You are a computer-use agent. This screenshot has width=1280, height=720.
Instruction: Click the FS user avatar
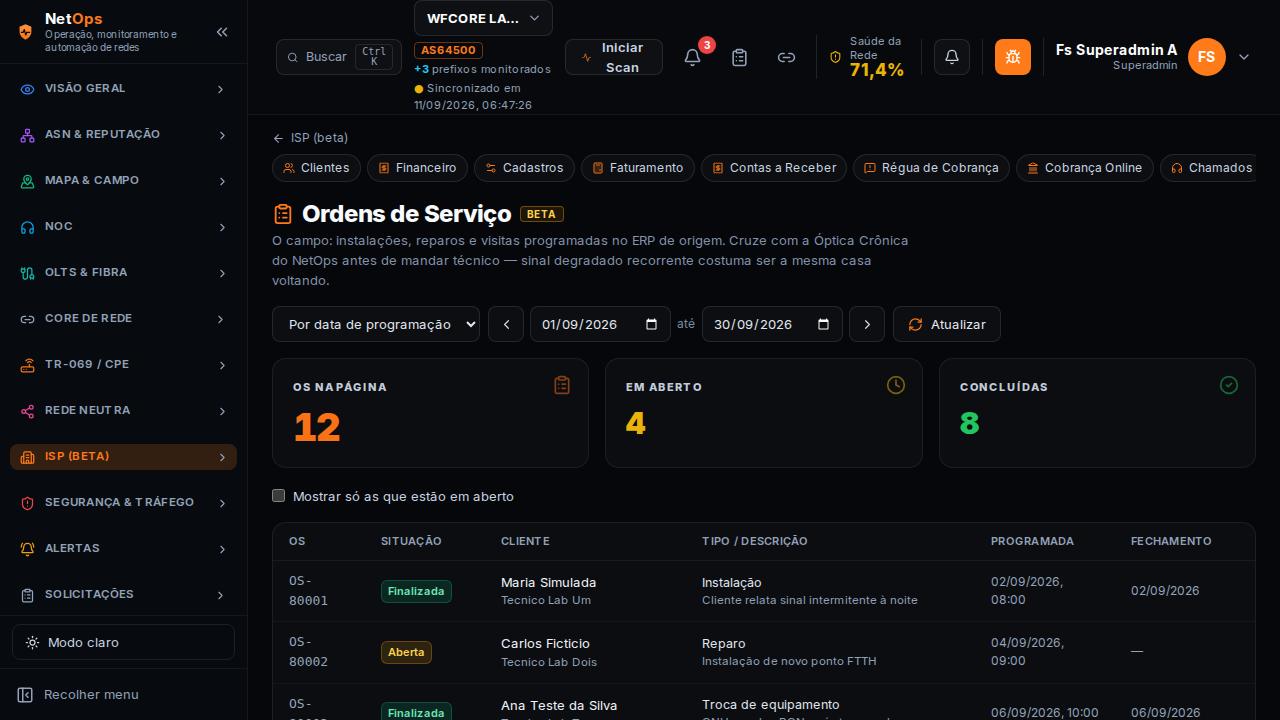[1207, 57]
